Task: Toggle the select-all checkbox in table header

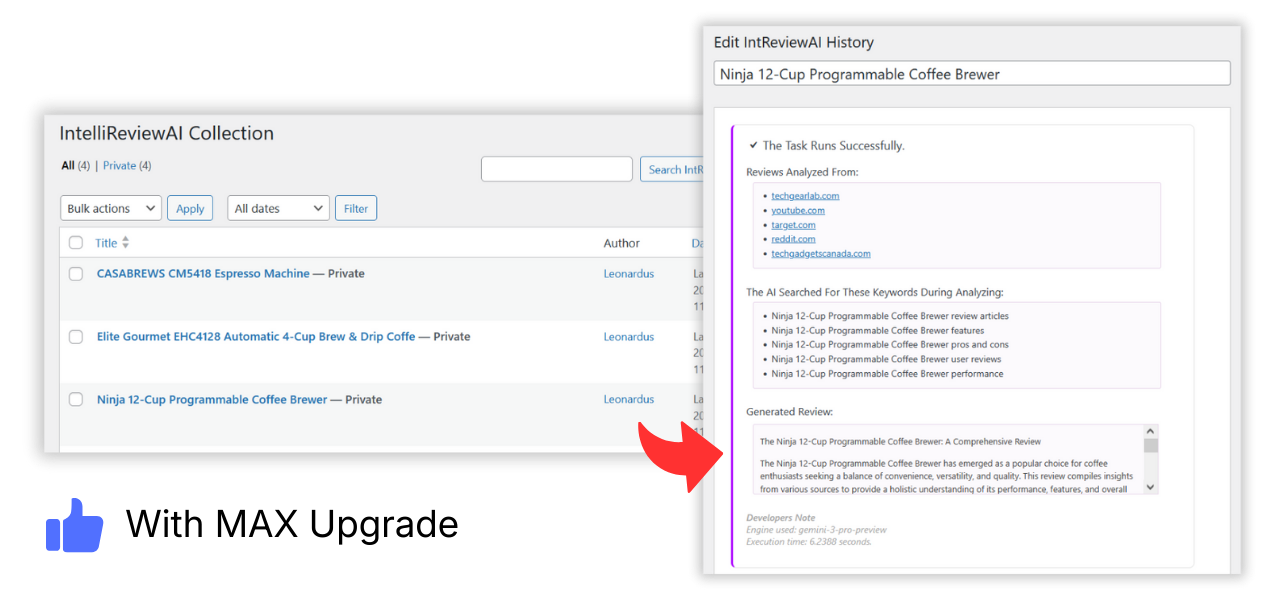Action: (x=76, y=243)
